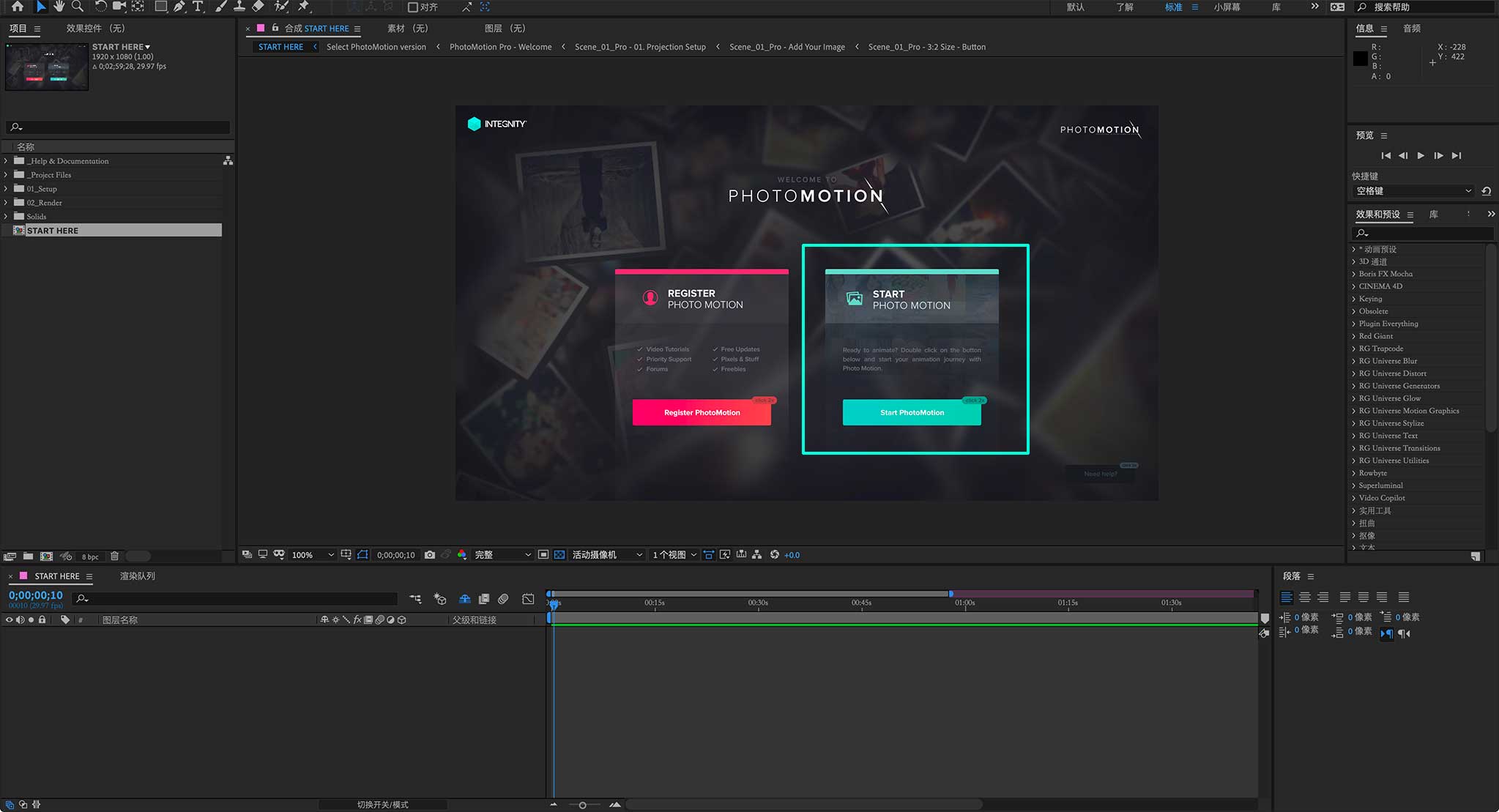Toggle motion blur enable switch in timeline
1499x812 pixels.
coord(503,599)
